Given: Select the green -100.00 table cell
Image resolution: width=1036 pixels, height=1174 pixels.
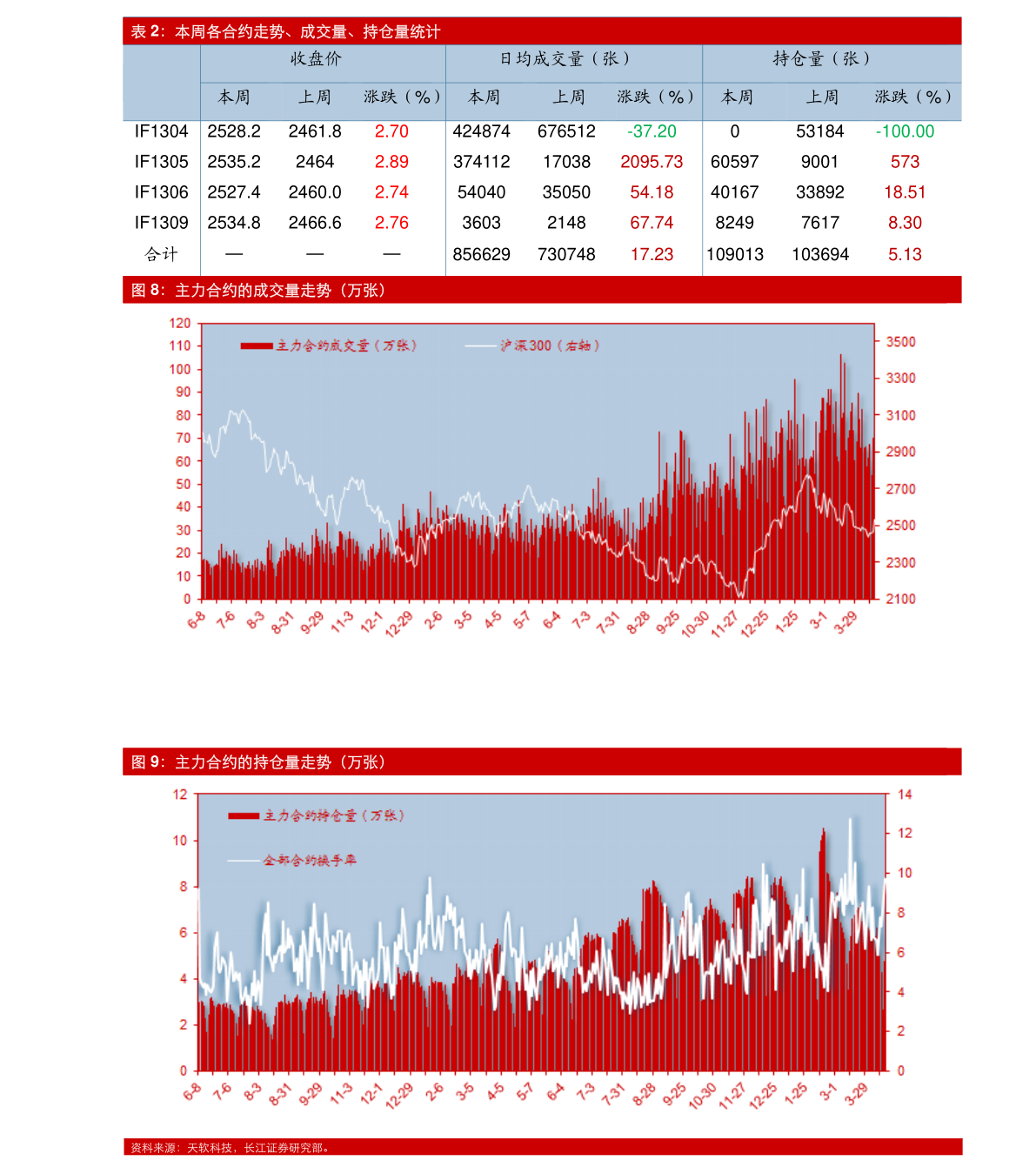Looking at the screenshot, I should pos(905,131).
